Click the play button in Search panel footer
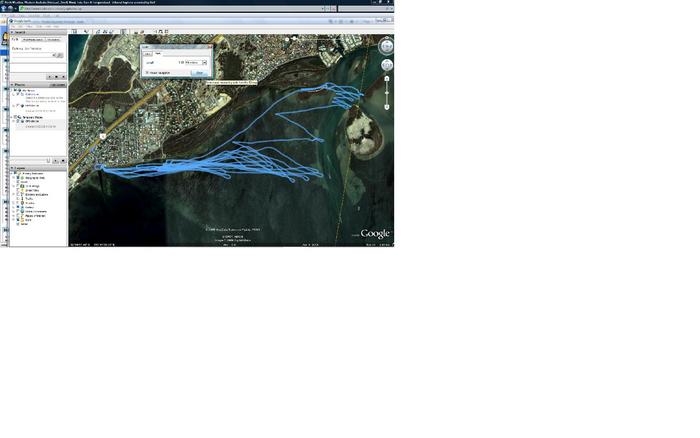The width and height of the screenshot is (700, 438). click(x=50, y=77)
